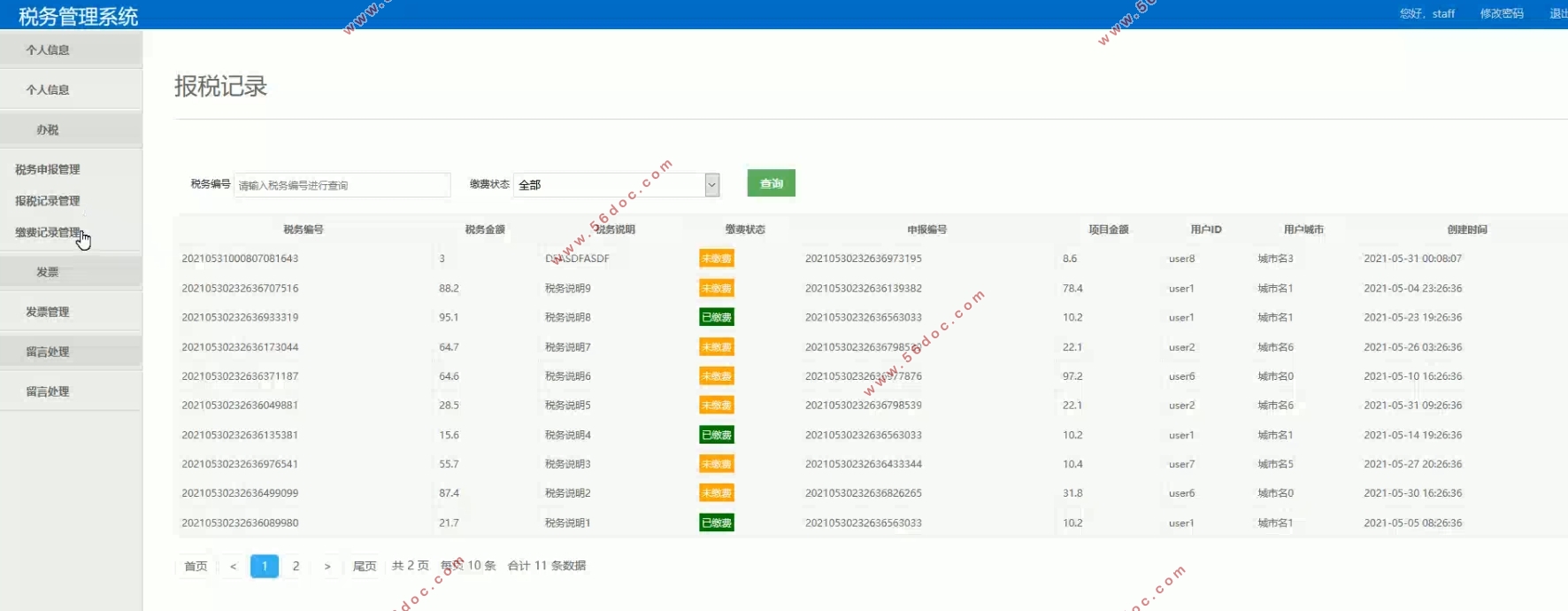This screenshot has height=611, width=1568.
Task: Click creation time 2021-05-04 23:26:36
Action: 1413,289
